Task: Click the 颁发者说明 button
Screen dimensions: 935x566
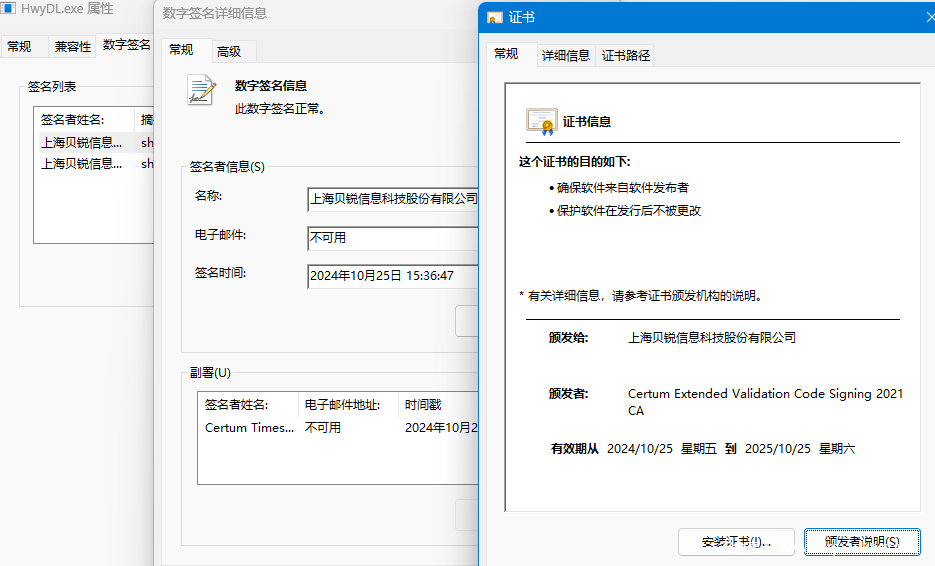Action: pos(862,542)
